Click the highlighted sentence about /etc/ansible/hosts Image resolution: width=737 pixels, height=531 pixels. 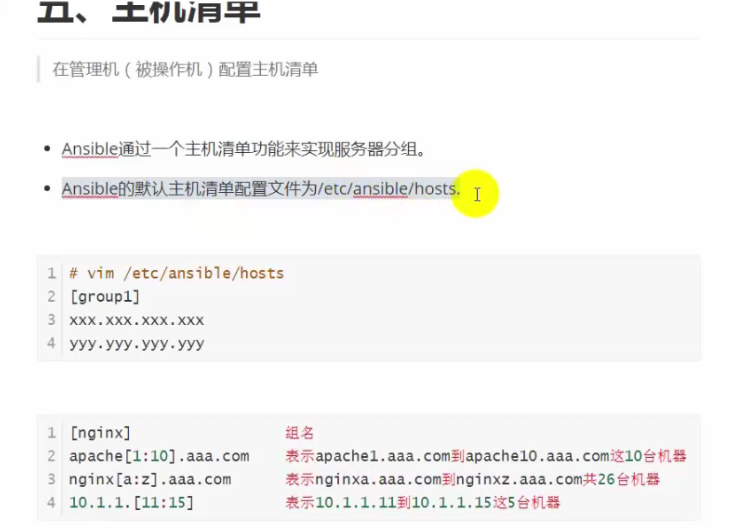[261, 188]
